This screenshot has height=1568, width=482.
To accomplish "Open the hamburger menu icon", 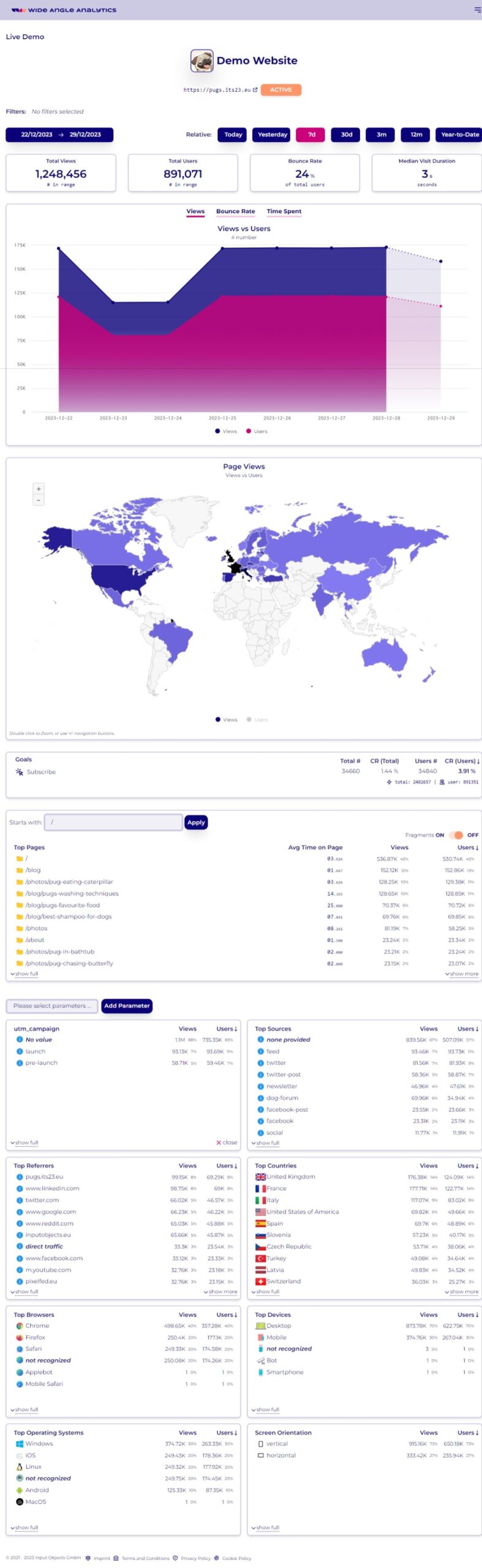I will click(x=477, y=10).
